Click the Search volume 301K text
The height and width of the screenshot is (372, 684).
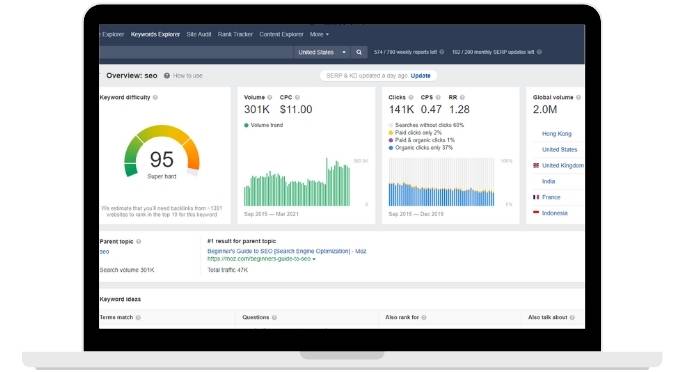pyautogui.click(x=127, y=270)
